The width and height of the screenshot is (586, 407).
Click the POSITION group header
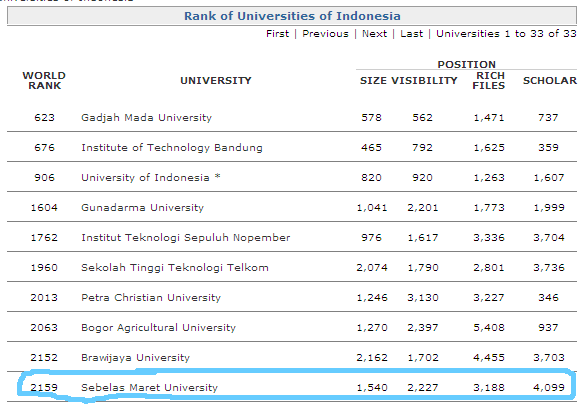[x=466, y=64]
